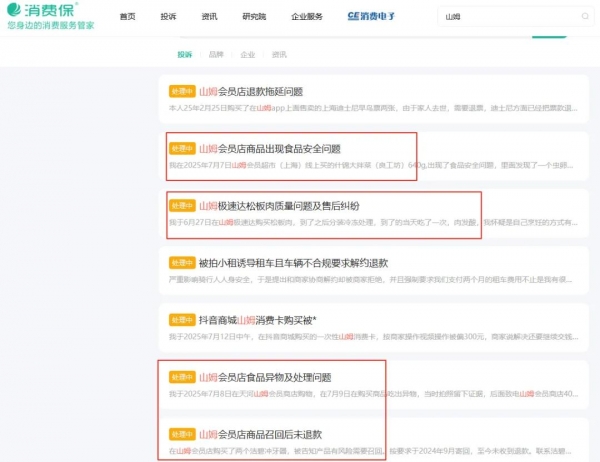Focus the search field containing 山姆
The image size is (600, 462).
[x=515, y=16]
